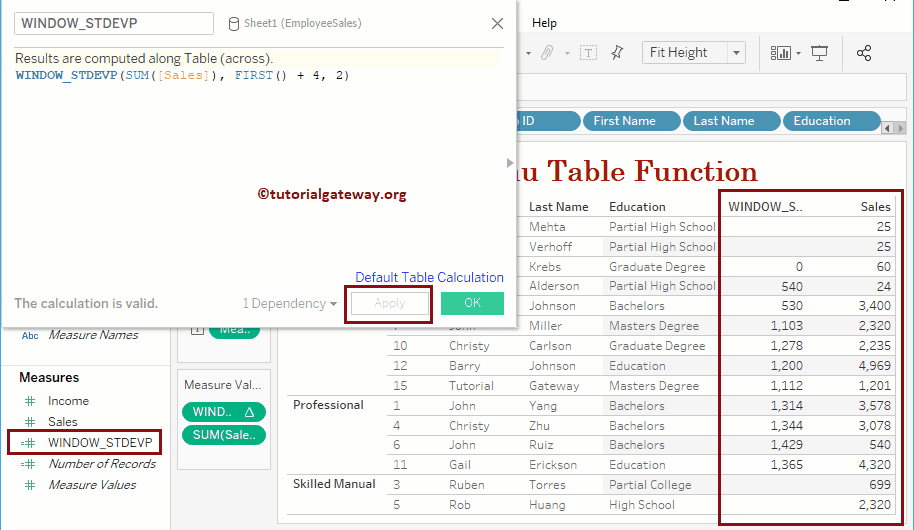
Task: Expand the function list arrow in dialog
Action: pos(510,163)
